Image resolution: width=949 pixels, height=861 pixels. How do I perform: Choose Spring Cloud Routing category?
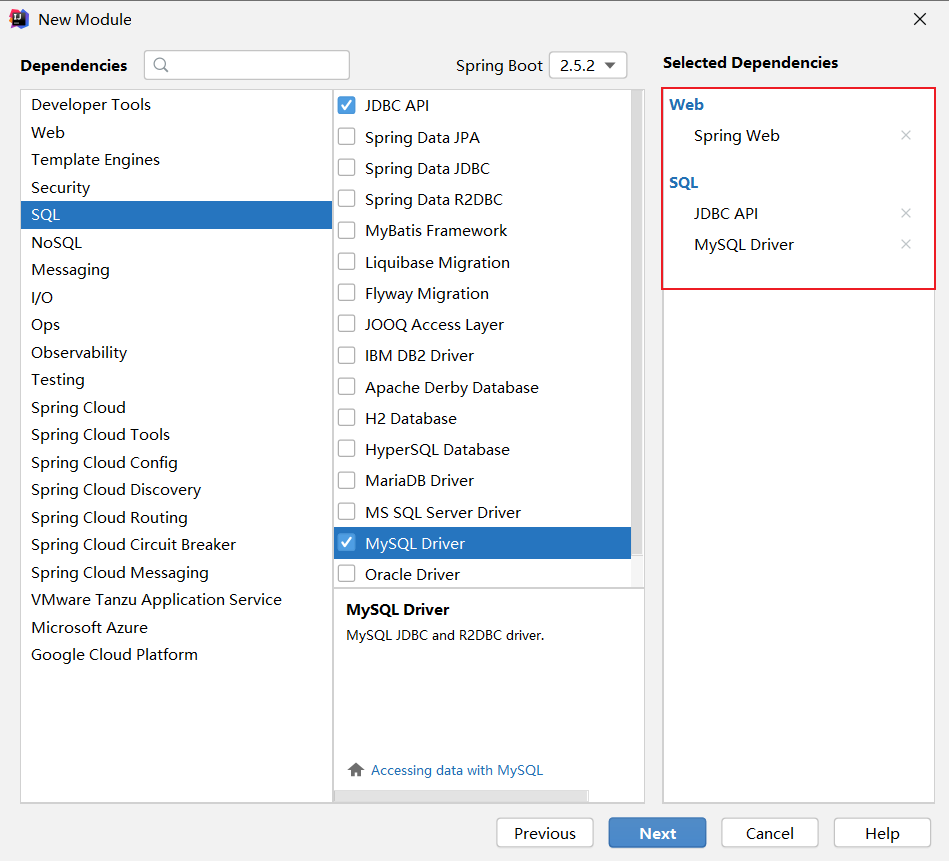[176, 518]
